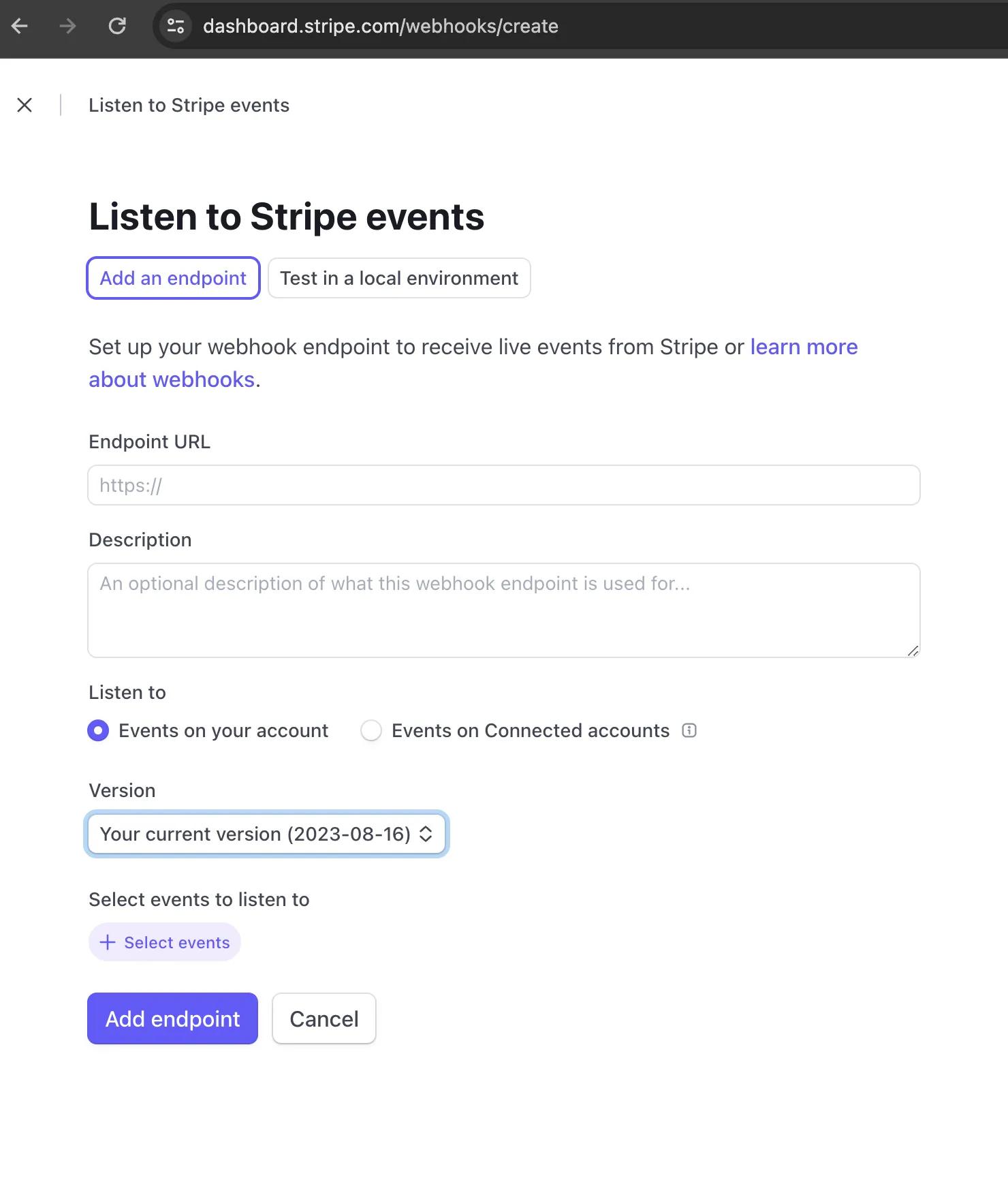Close the Listen to Stripe events panel

point(25,105)
